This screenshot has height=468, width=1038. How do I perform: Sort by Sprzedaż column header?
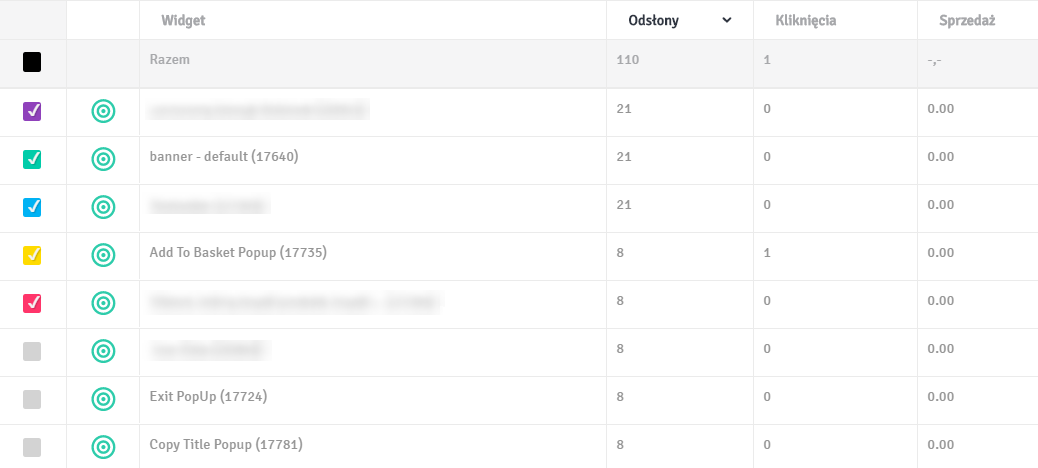click(x=967, y=21)
